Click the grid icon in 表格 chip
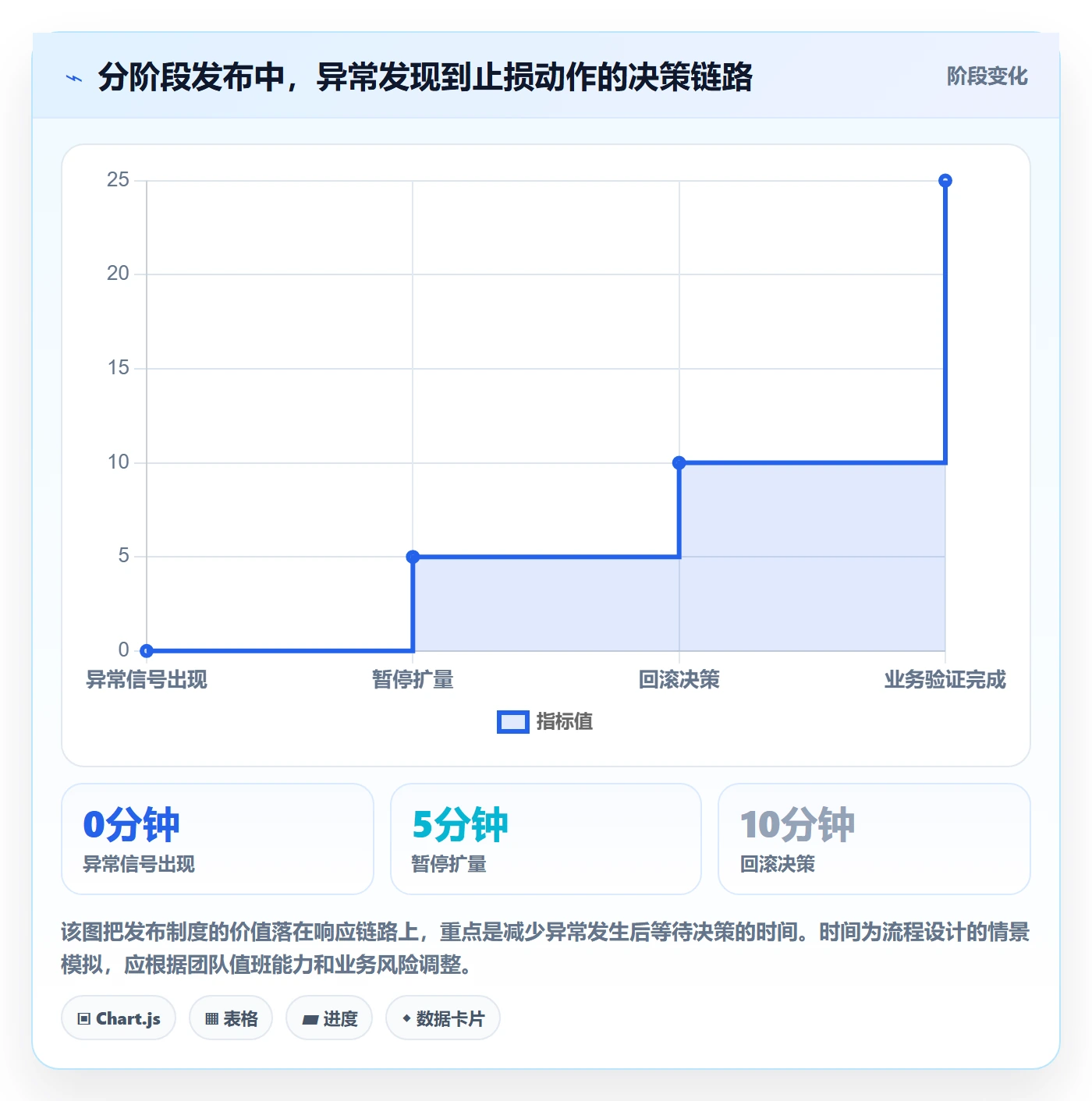The width and height of the screenshot is (1092, 1101). point(211,1019)
